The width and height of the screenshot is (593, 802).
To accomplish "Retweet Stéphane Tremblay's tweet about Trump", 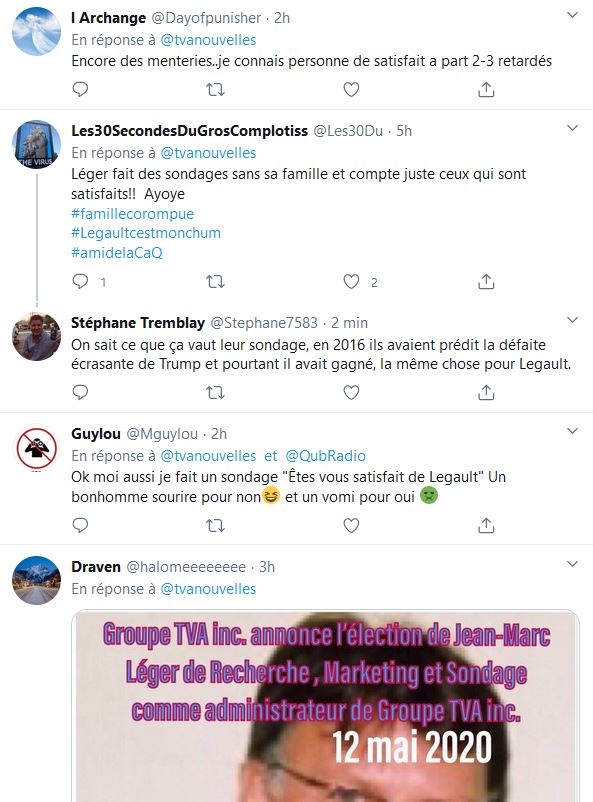I will (215, 392).
